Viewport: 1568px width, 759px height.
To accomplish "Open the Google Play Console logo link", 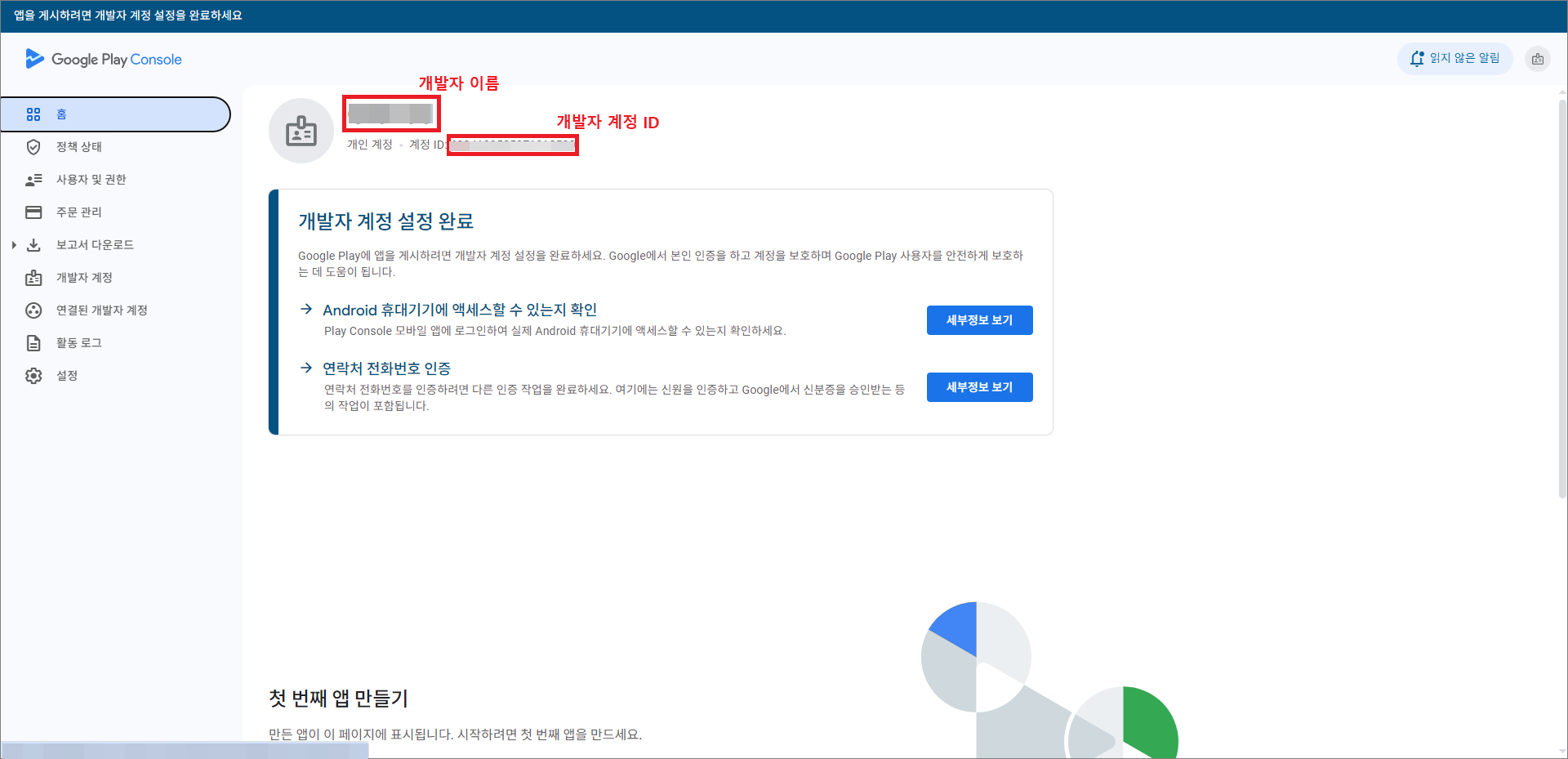I will [103, 59].
